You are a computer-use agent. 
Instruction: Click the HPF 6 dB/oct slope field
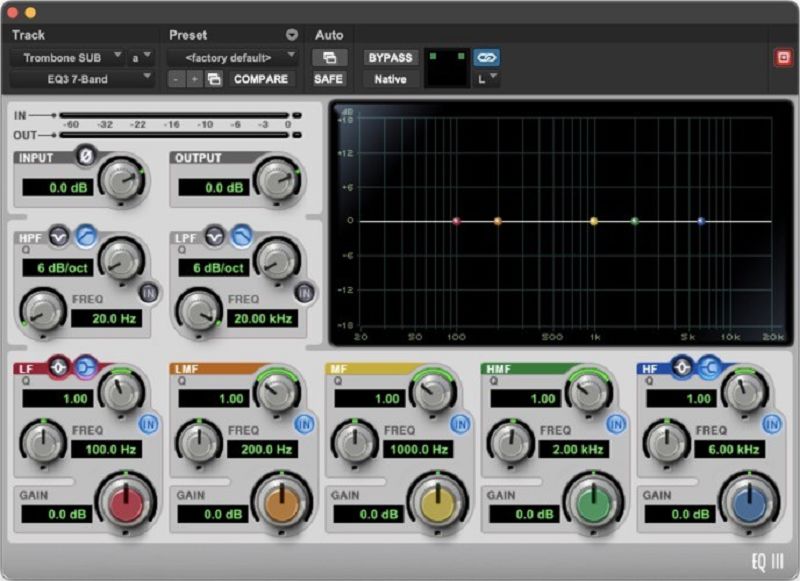click(x=58, y=268)
